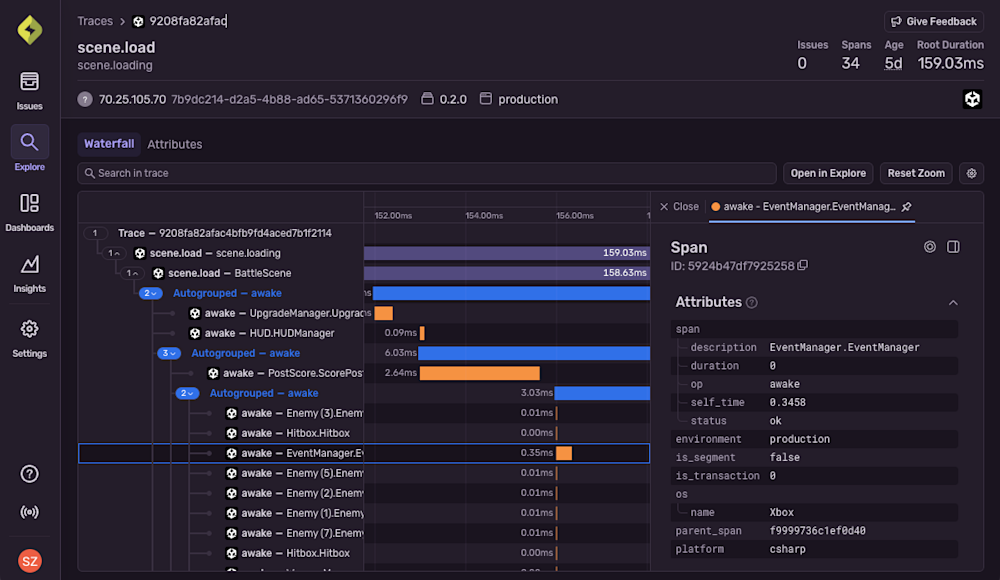
Task: Click the help question mark icon
Action: [29, 474]
